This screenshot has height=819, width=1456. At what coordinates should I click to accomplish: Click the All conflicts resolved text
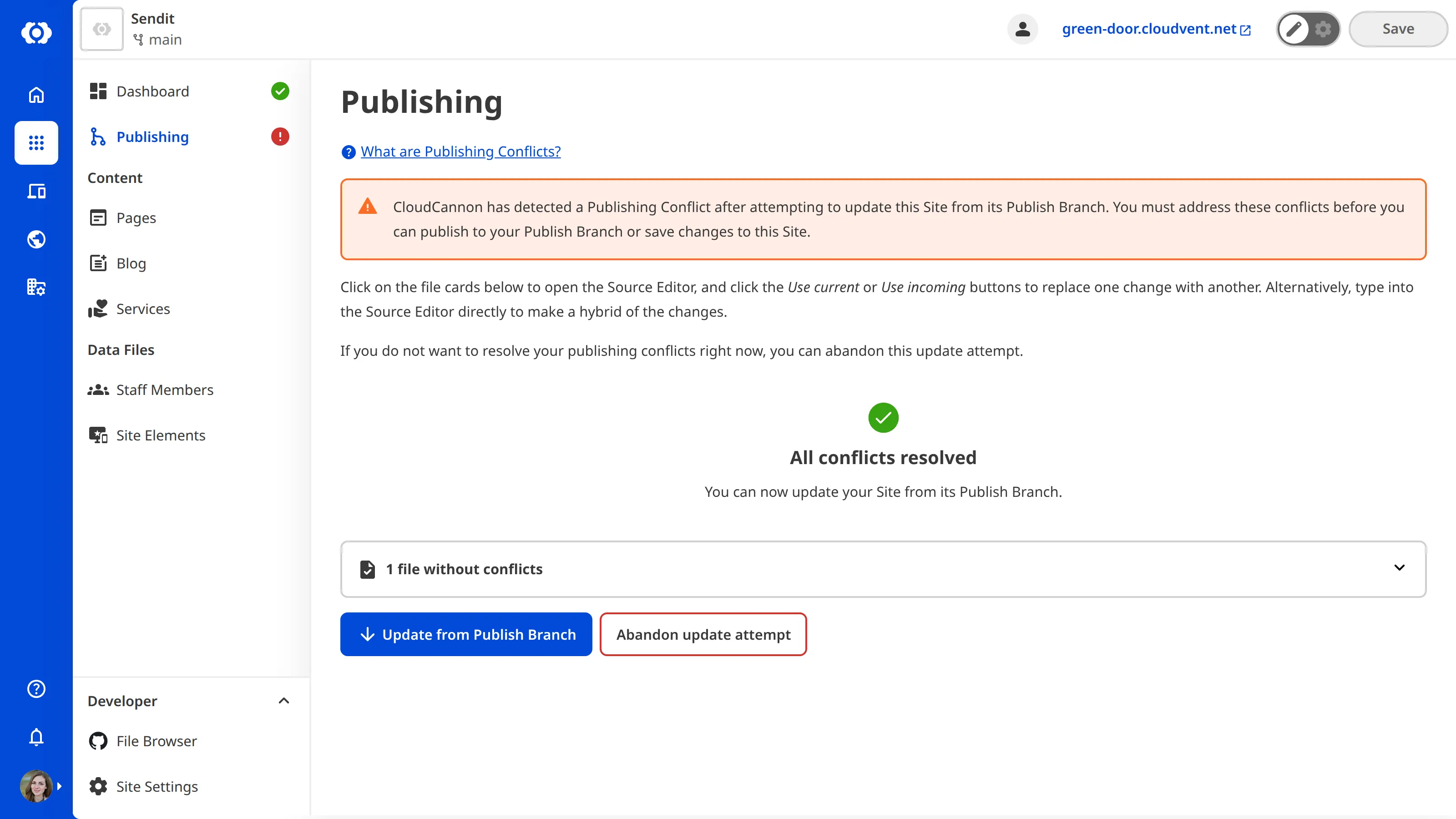tap(883, 457)
